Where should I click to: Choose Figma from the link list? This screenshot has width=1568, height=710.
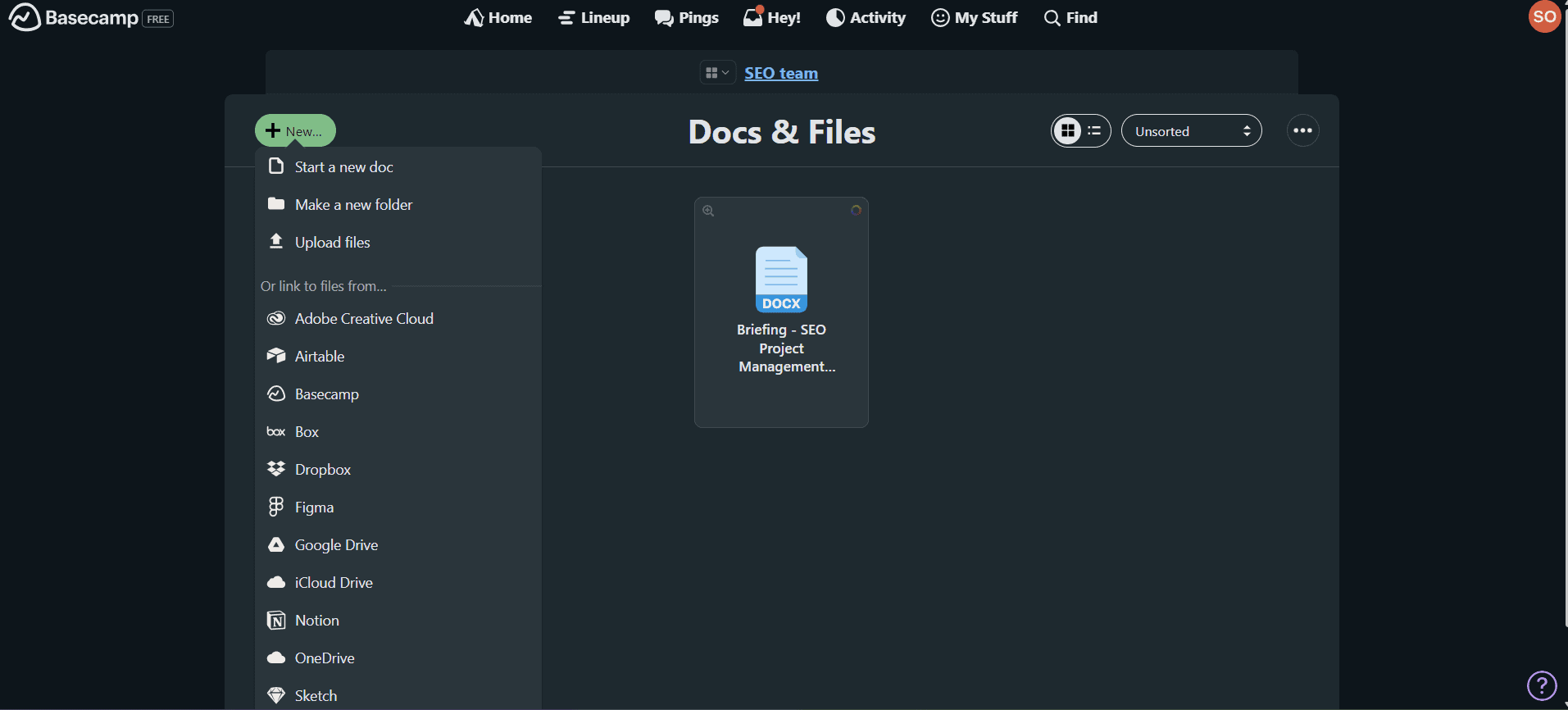[314, 507]
